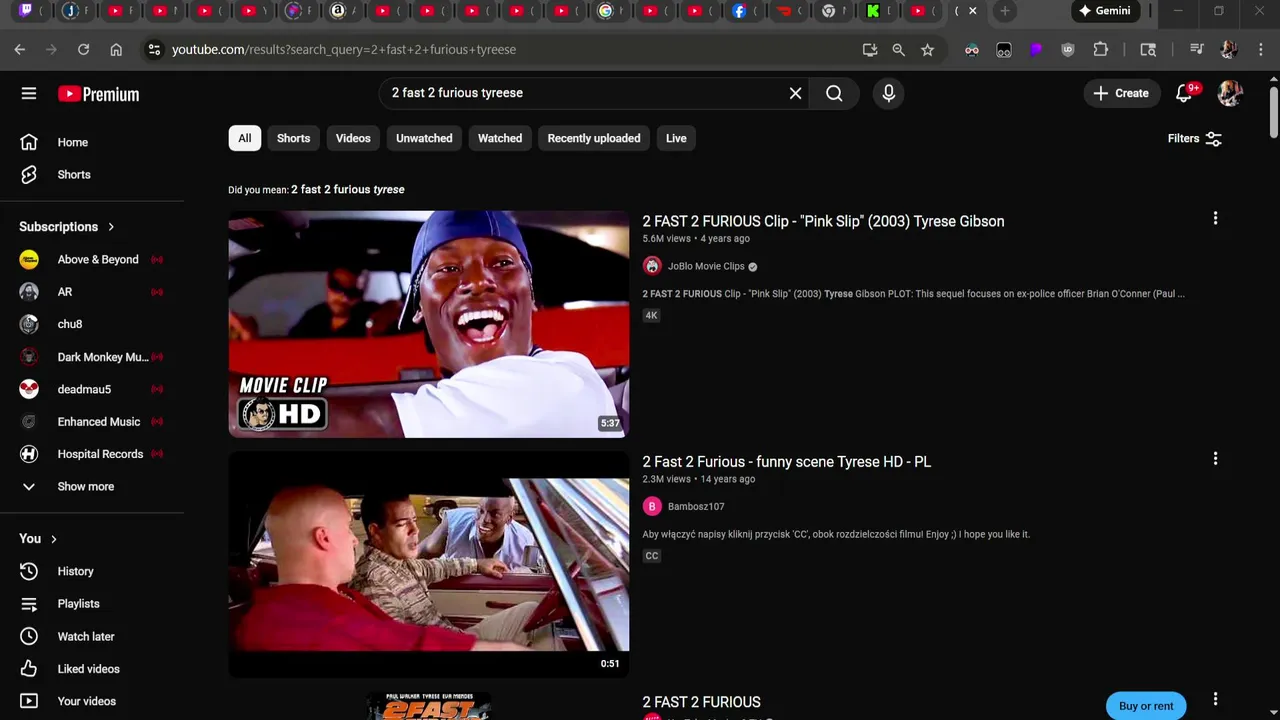The image size is (1280, 720).
Task: Run search with the magnifier button
Action: coord(834,93)
